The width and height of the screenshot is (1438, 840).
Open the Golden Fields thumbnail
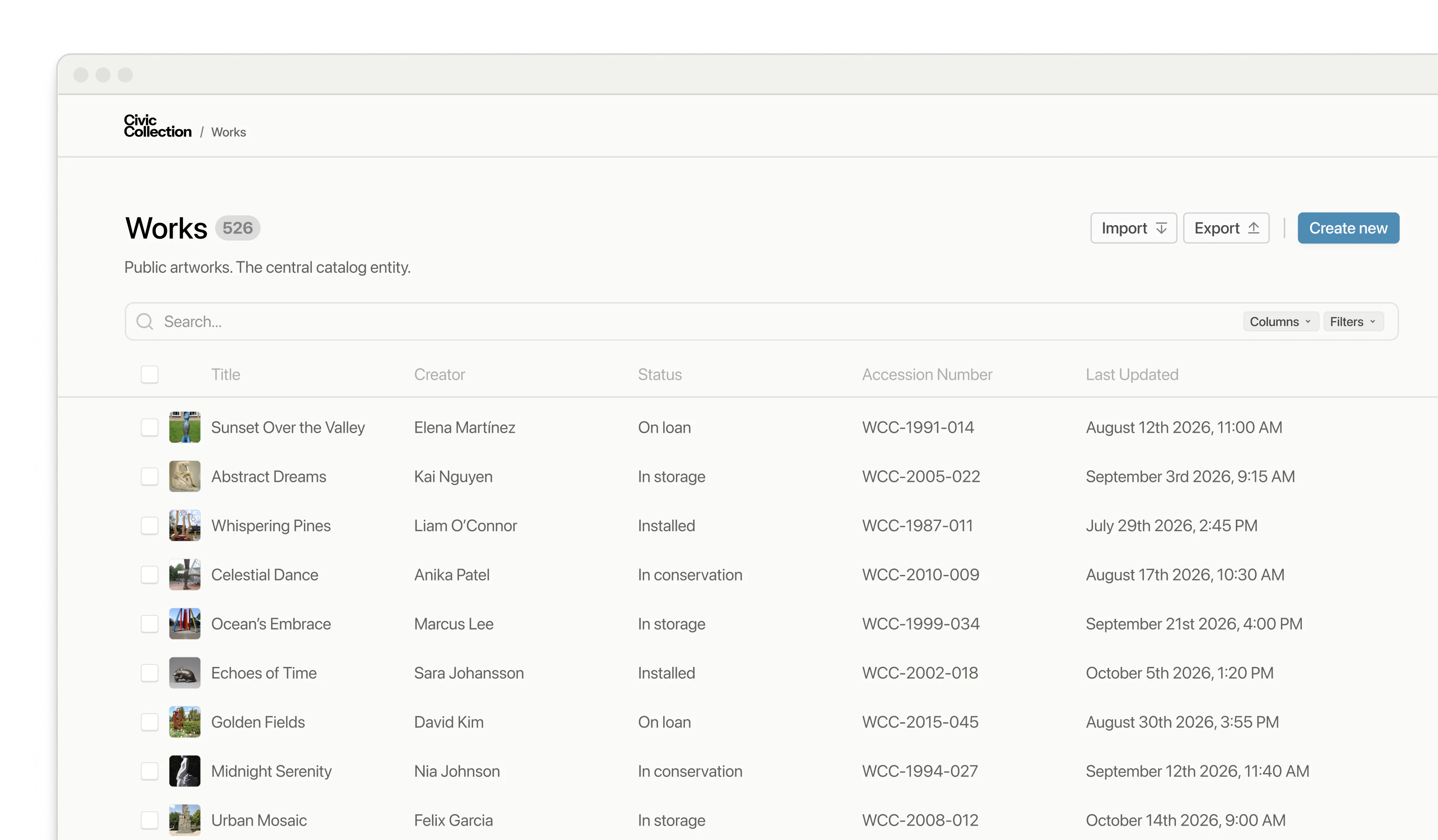coord(185,722)
